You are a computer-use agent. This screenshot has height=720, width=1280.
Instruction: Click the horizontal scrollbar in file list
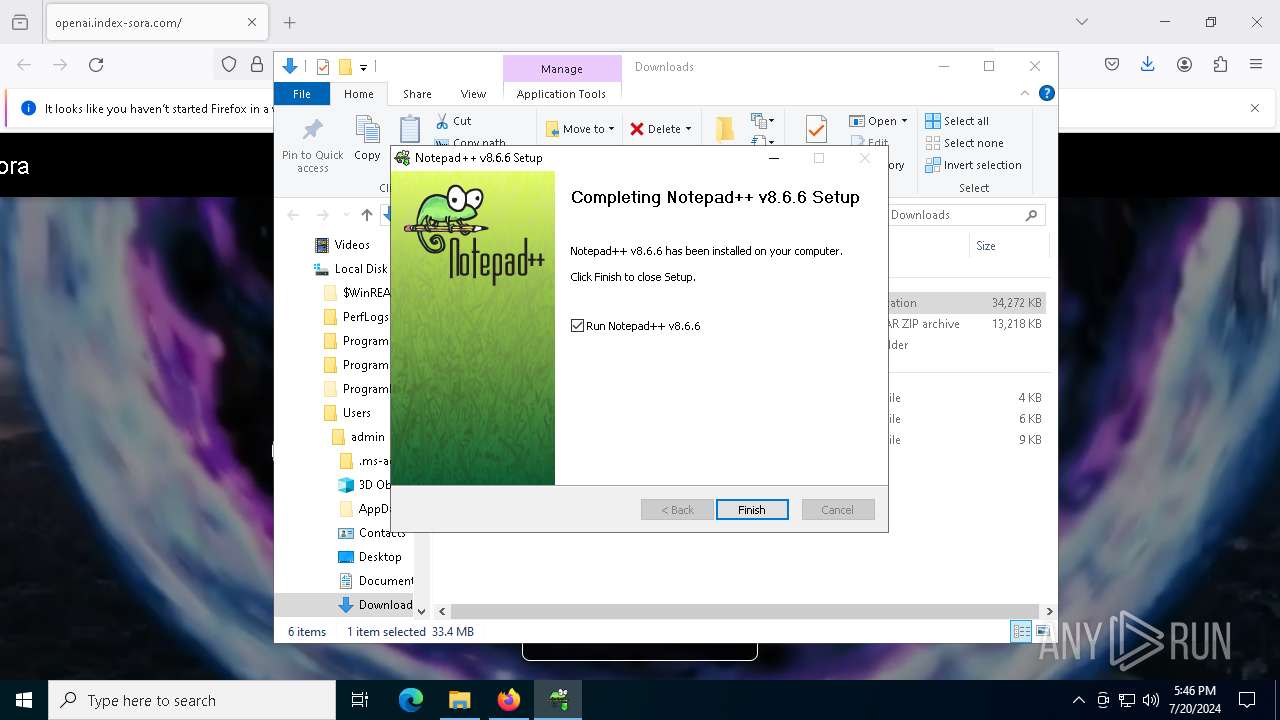click(x=745, y=611)
